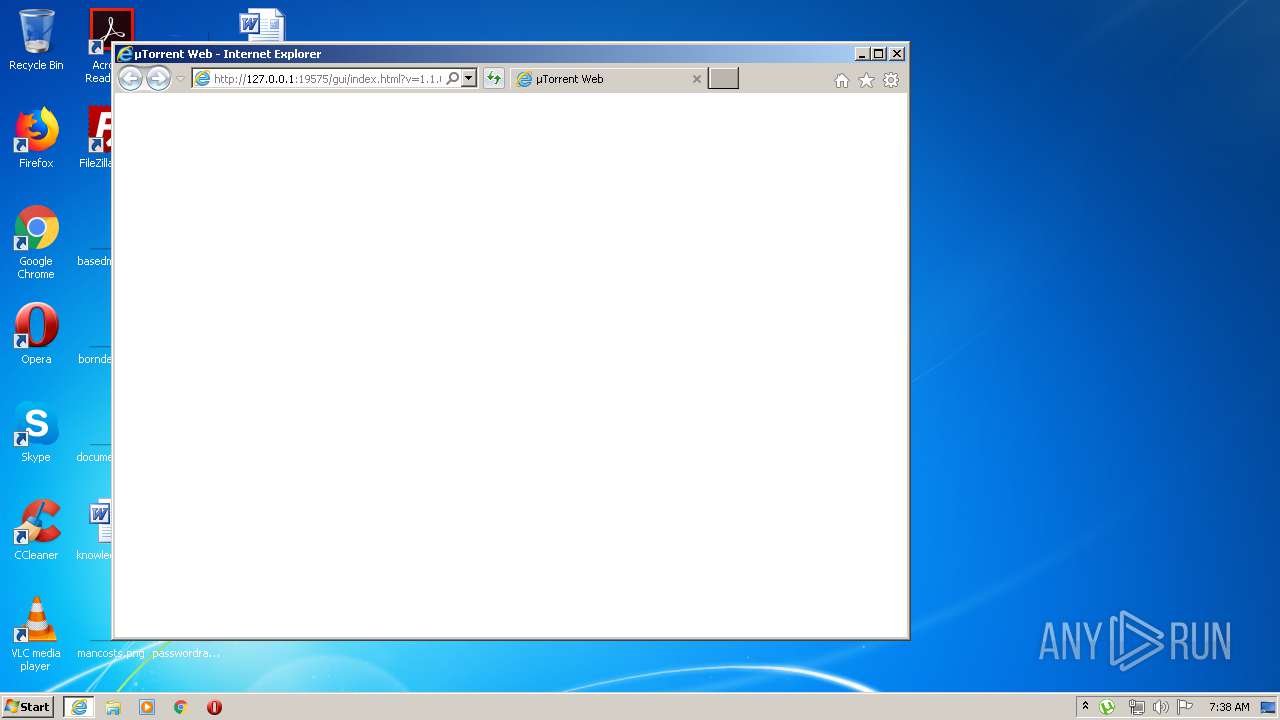Click the Opera icon in the taskbar
This screenshot has height=720, width=1280.
coord(214,707)
